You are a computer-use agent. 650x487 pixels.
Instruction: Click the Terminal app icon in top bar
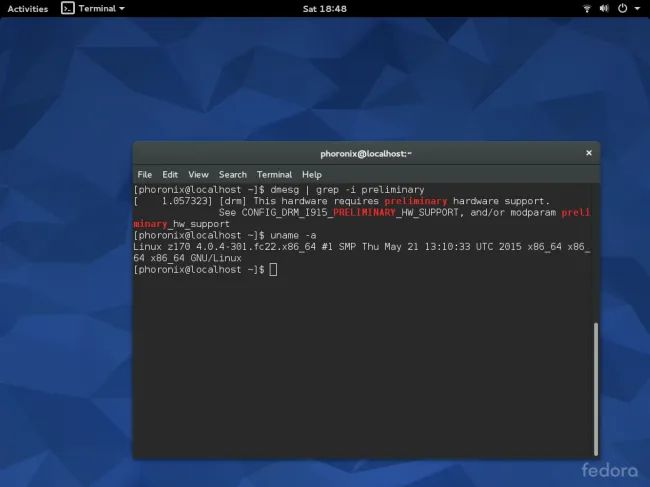coord(67,8)
